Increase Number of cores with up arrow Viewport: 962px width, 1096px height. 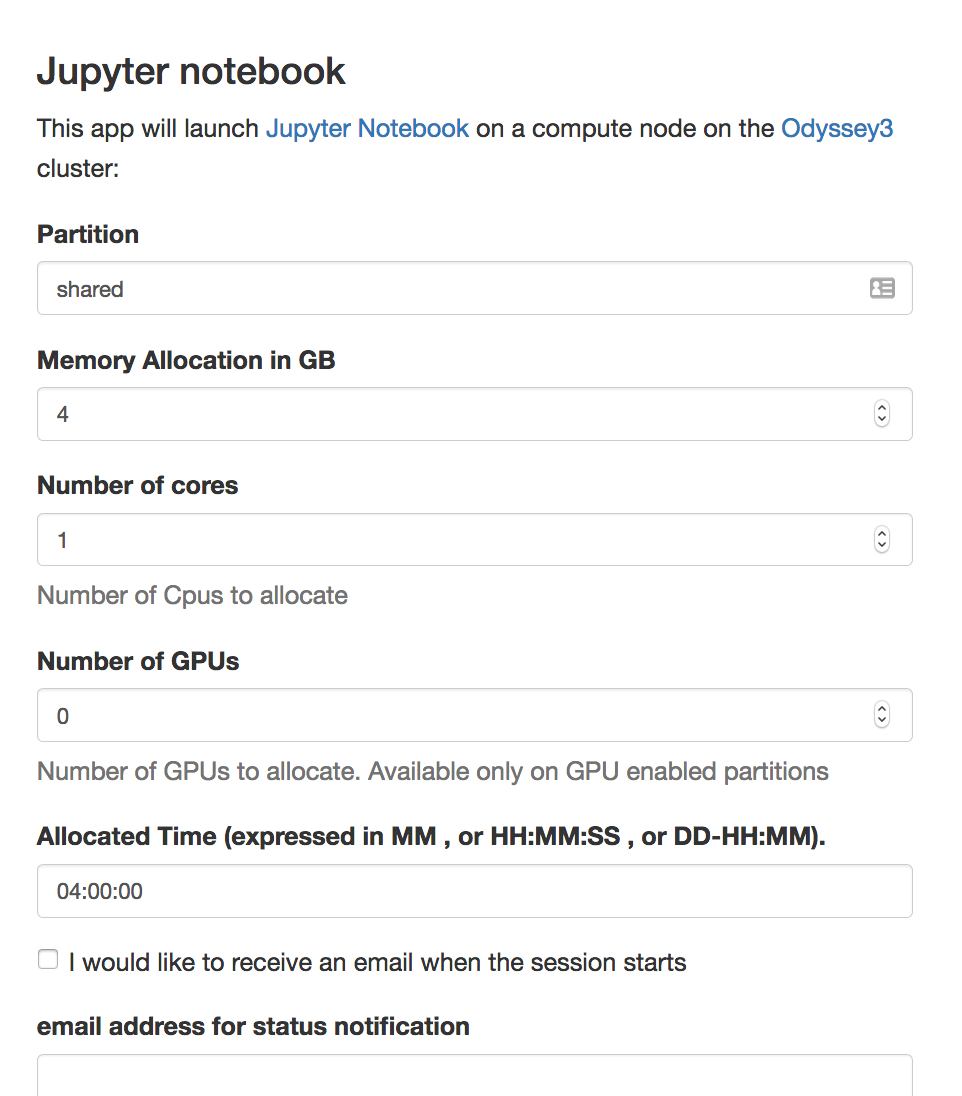pos(882,533)
